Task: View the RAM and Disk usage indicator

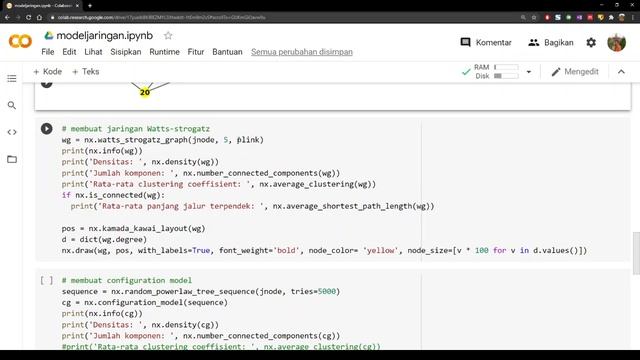Action: [496, 71]
